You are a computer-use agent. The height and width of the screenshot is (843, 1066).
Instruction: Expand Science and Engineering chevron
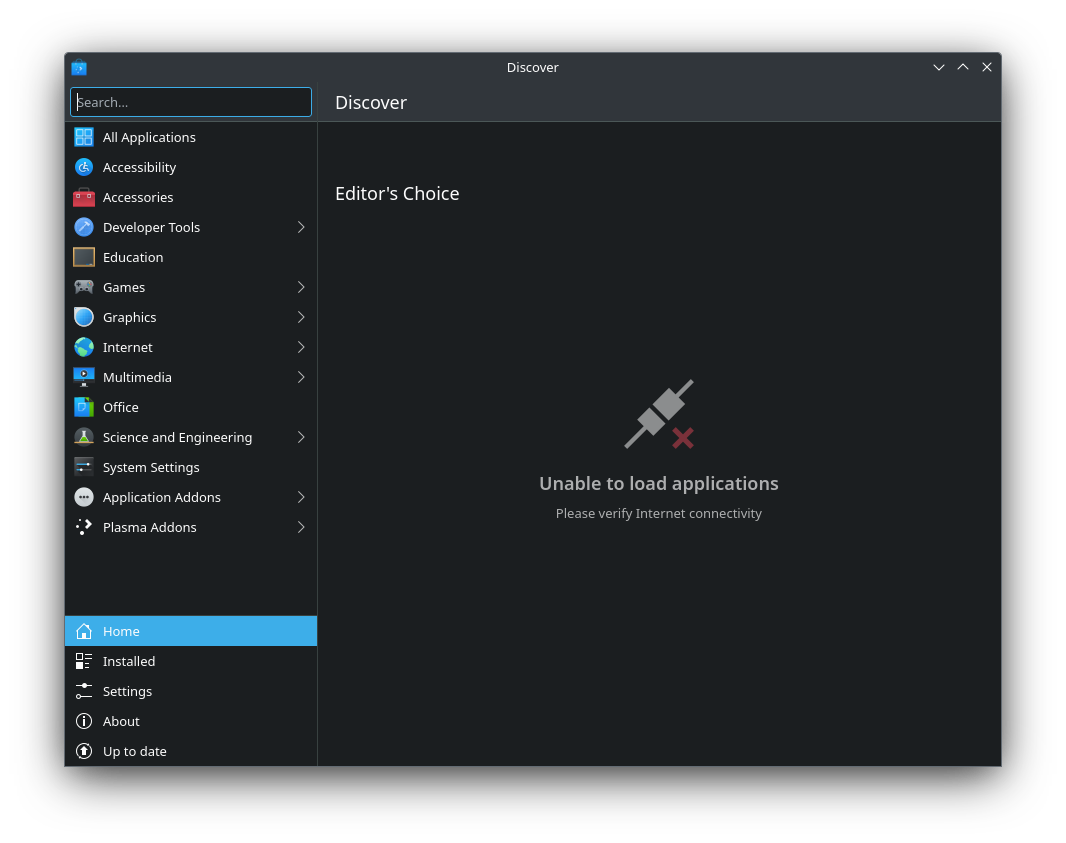(300, 437)
